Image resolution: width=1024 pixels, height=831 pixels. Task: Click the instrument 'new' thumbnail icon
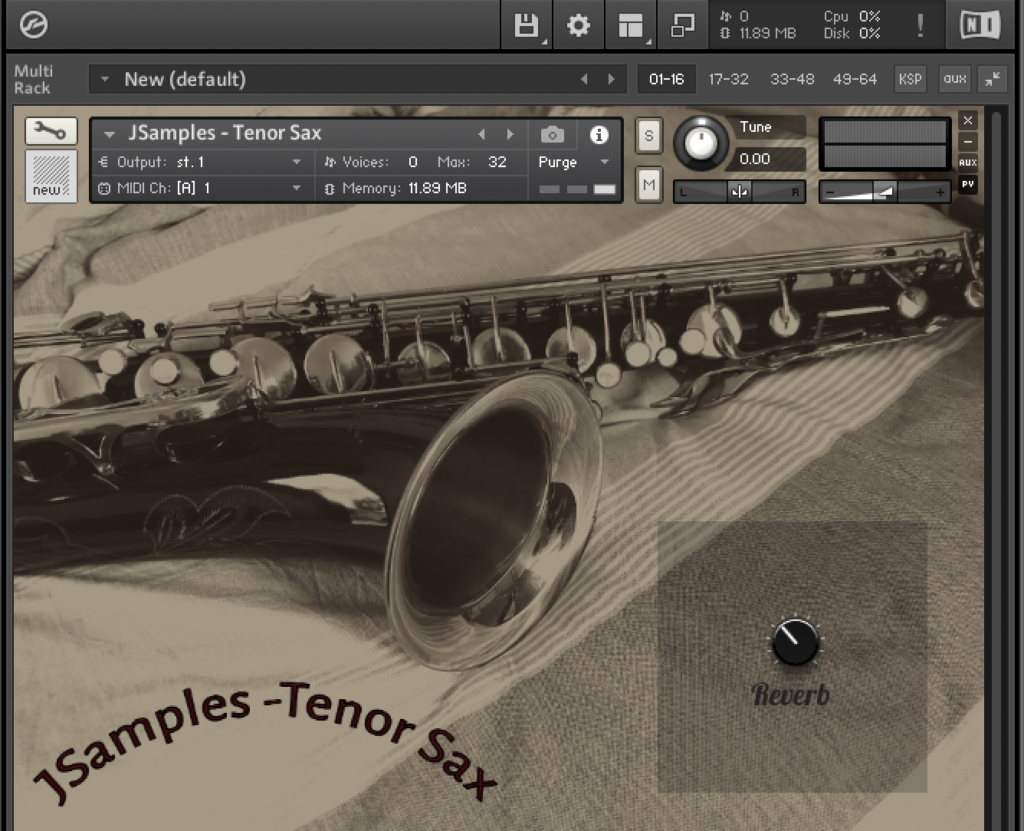[51, 176]
